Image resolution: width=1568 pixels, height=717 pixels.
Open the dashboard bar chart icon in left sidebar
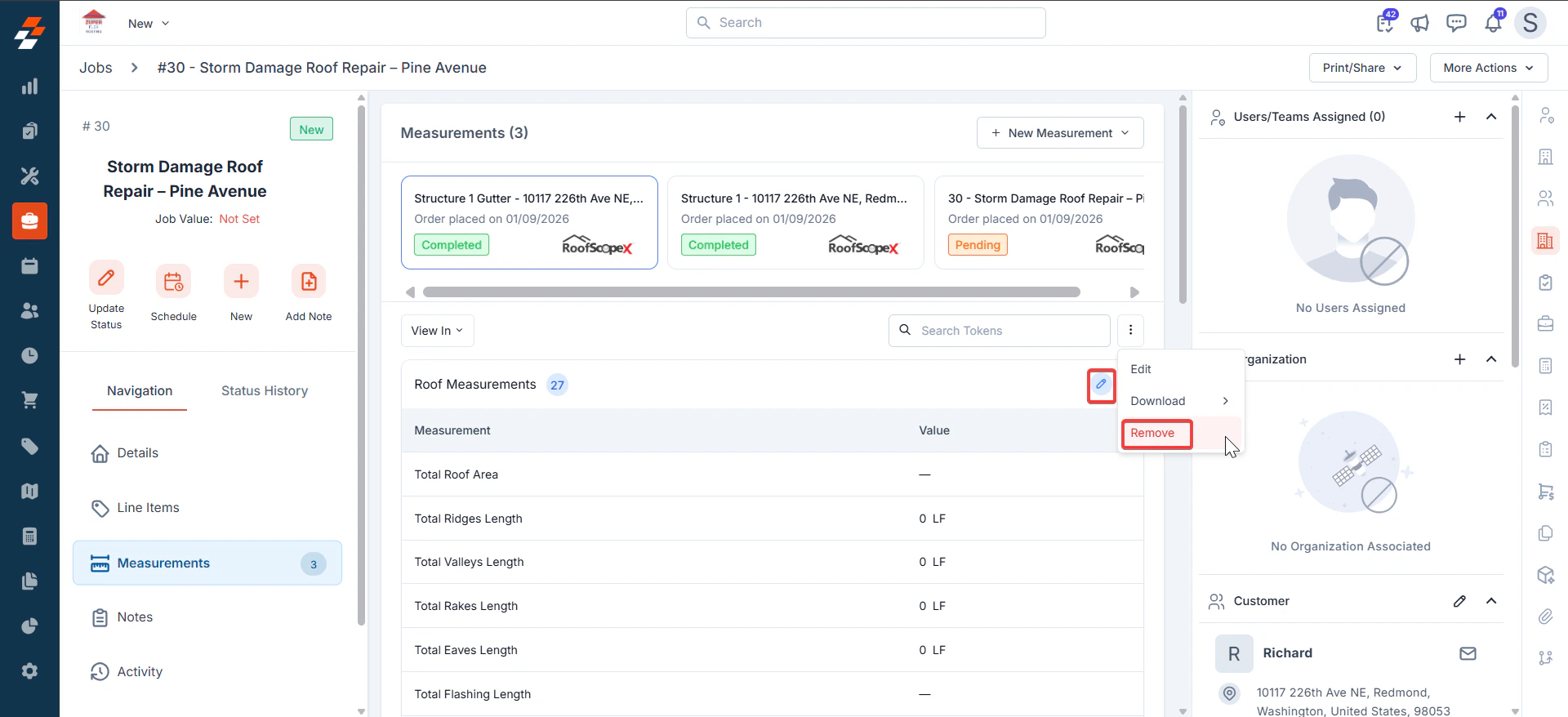[29, 87]
